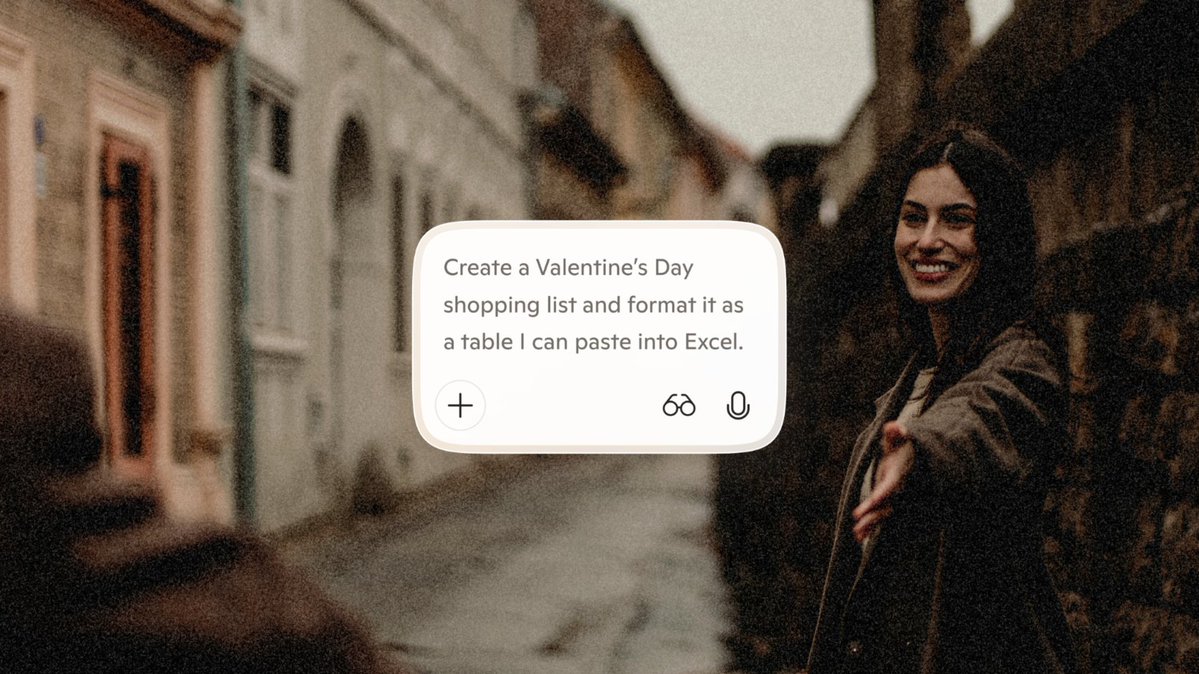
Task: Click the word "Excel" in the prompt
Action: [x=712, y=342]
